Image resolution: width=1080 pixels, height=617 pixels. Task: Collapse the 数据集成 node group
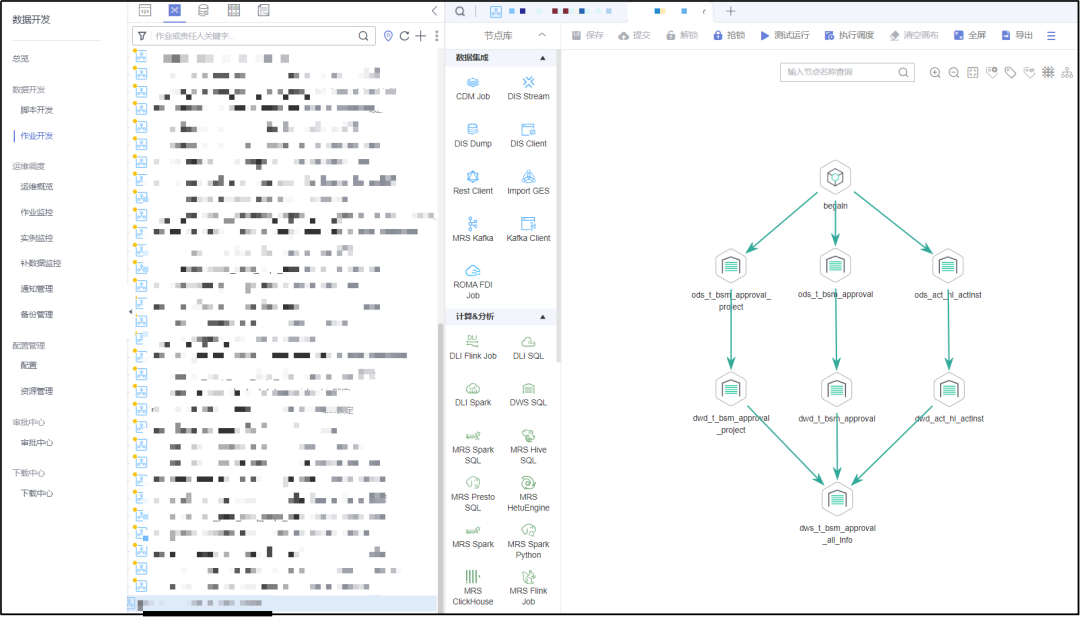tap(543, 58)
